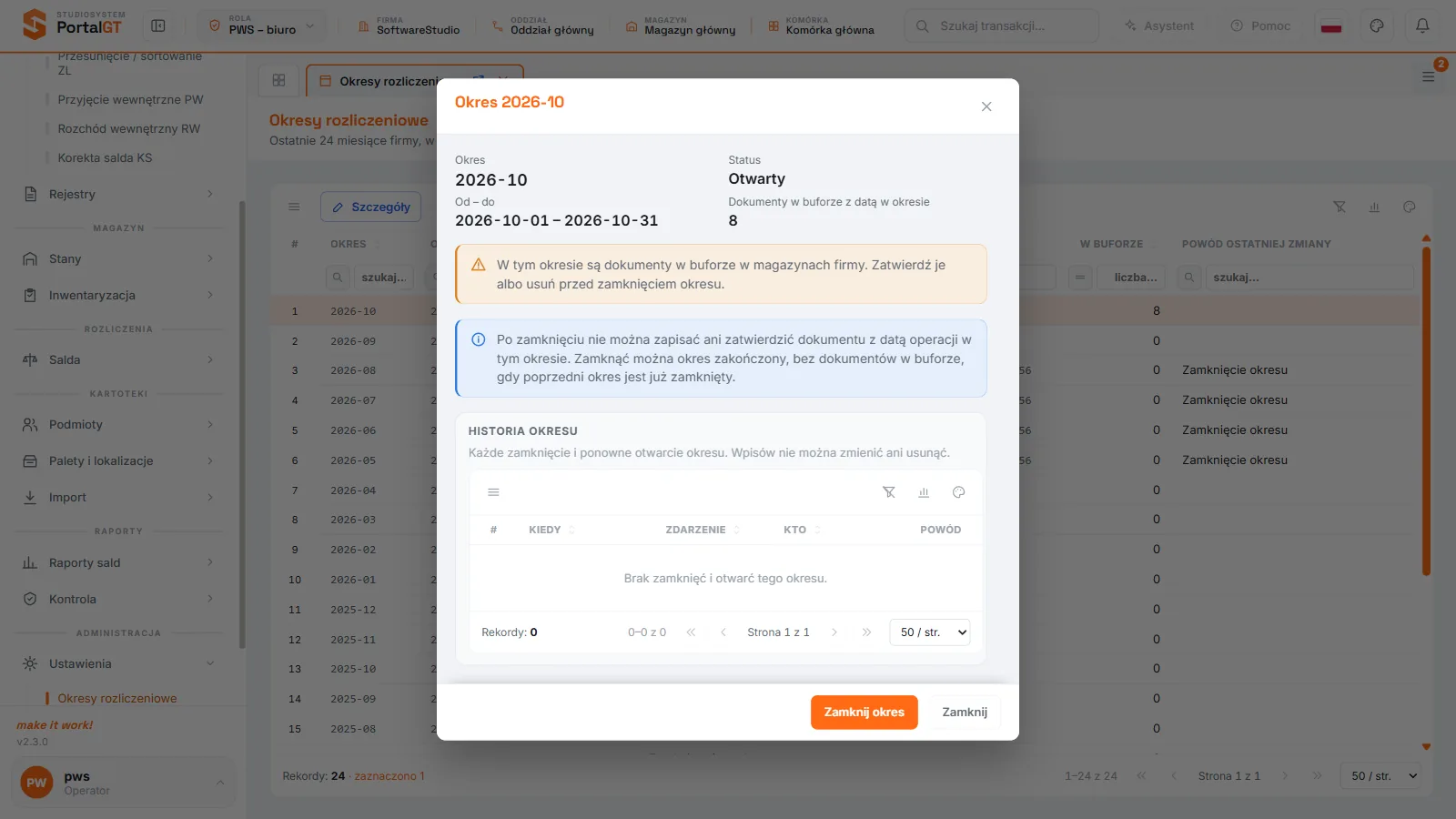Open chart icon in background periods table
The height and width of the screenshot is (819, 1456).
tap(1374, 207)
